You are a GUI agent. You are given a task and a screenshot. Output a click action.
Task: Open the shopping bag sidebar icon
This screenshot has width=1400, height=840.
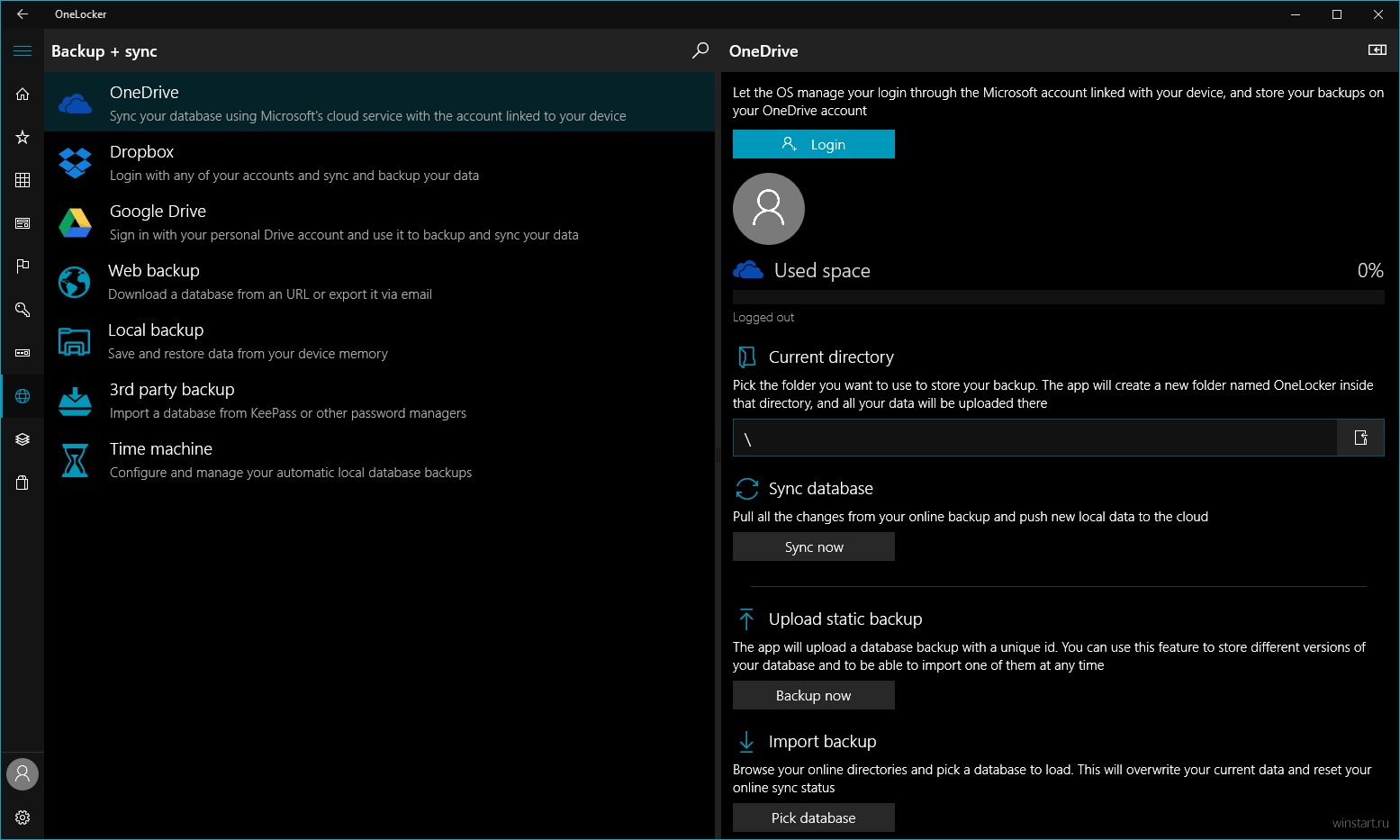point(23,483)
